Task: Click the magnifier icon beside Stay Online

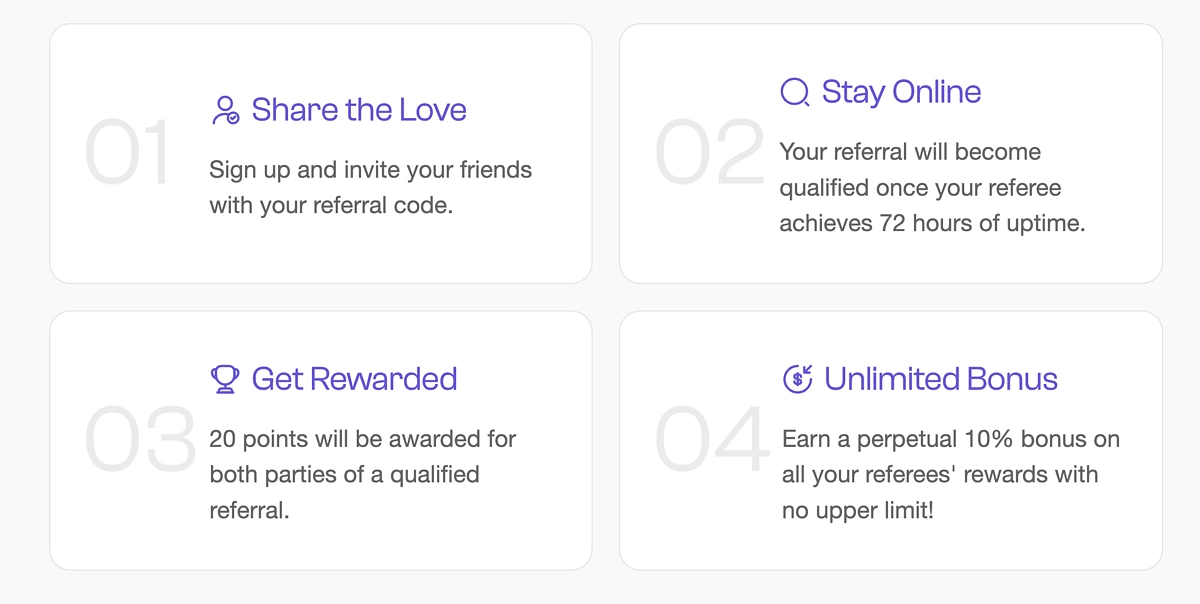Action: pos(795,93)
